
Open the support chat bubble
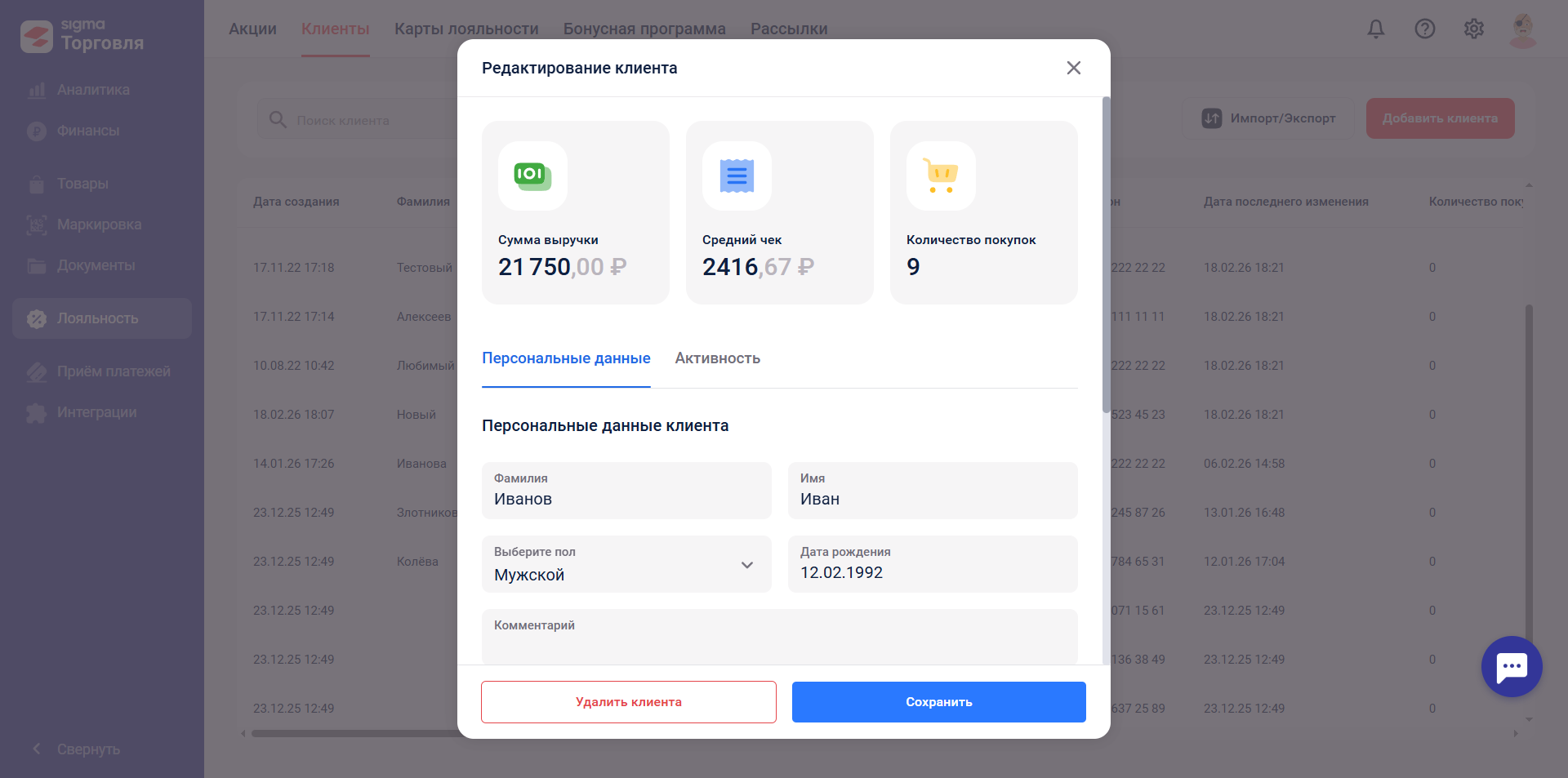[x=1512, y=666]
